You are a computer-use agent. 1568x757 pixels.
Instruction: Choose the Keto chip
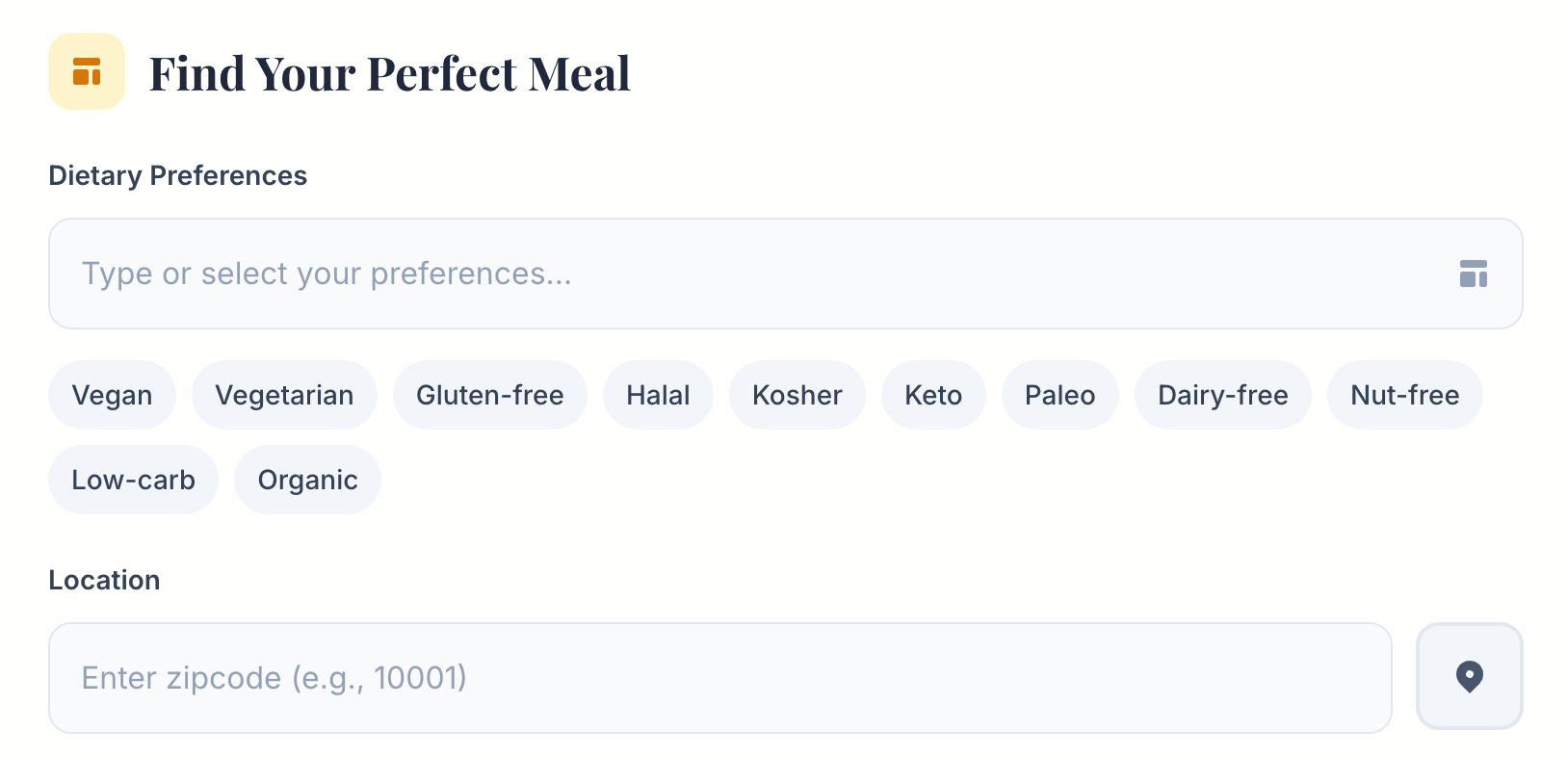click(932, 395)
